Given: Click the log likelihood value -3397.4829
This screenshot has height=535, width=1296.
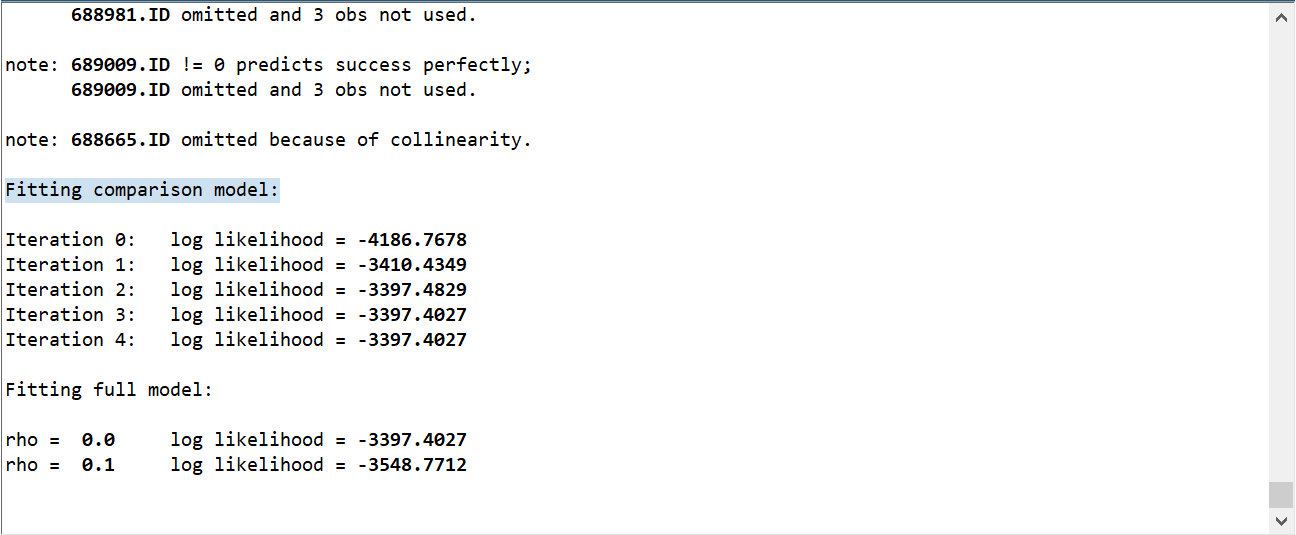Looking at the screenshot, I should (x=411, y=290).
